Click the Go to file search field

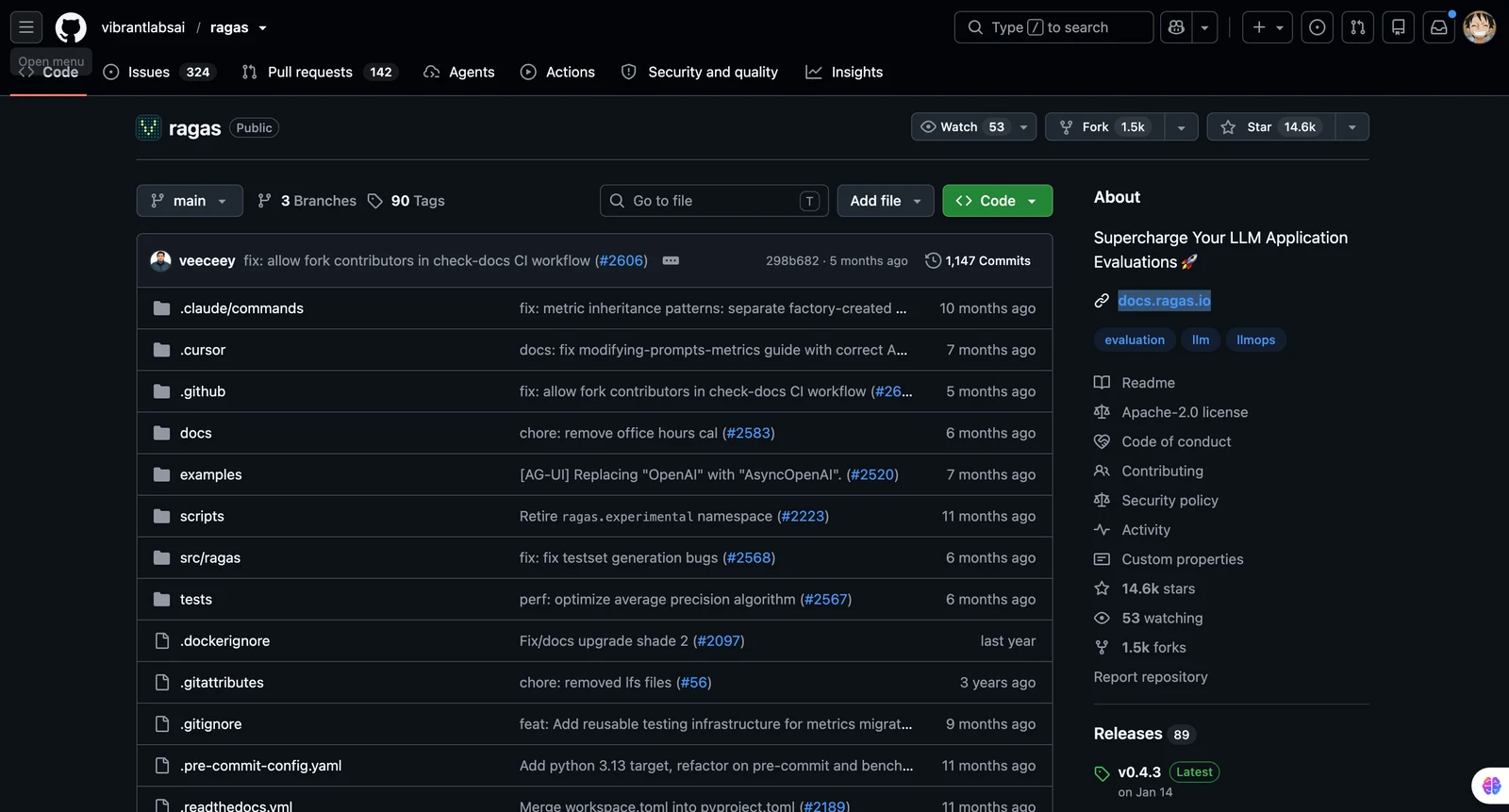tap(714, 201)
